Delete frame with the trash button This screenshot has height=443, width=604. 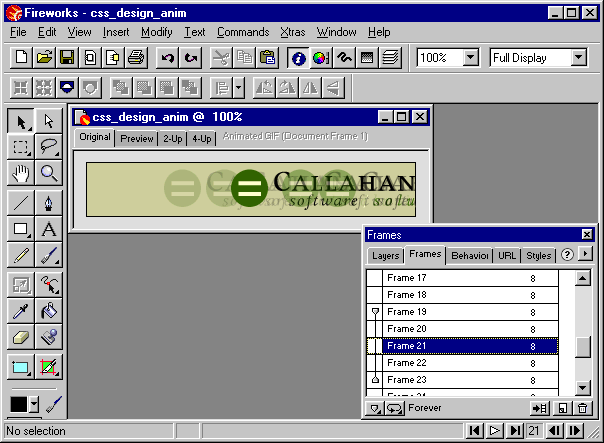pyautogui.click(x=583, y=408)
